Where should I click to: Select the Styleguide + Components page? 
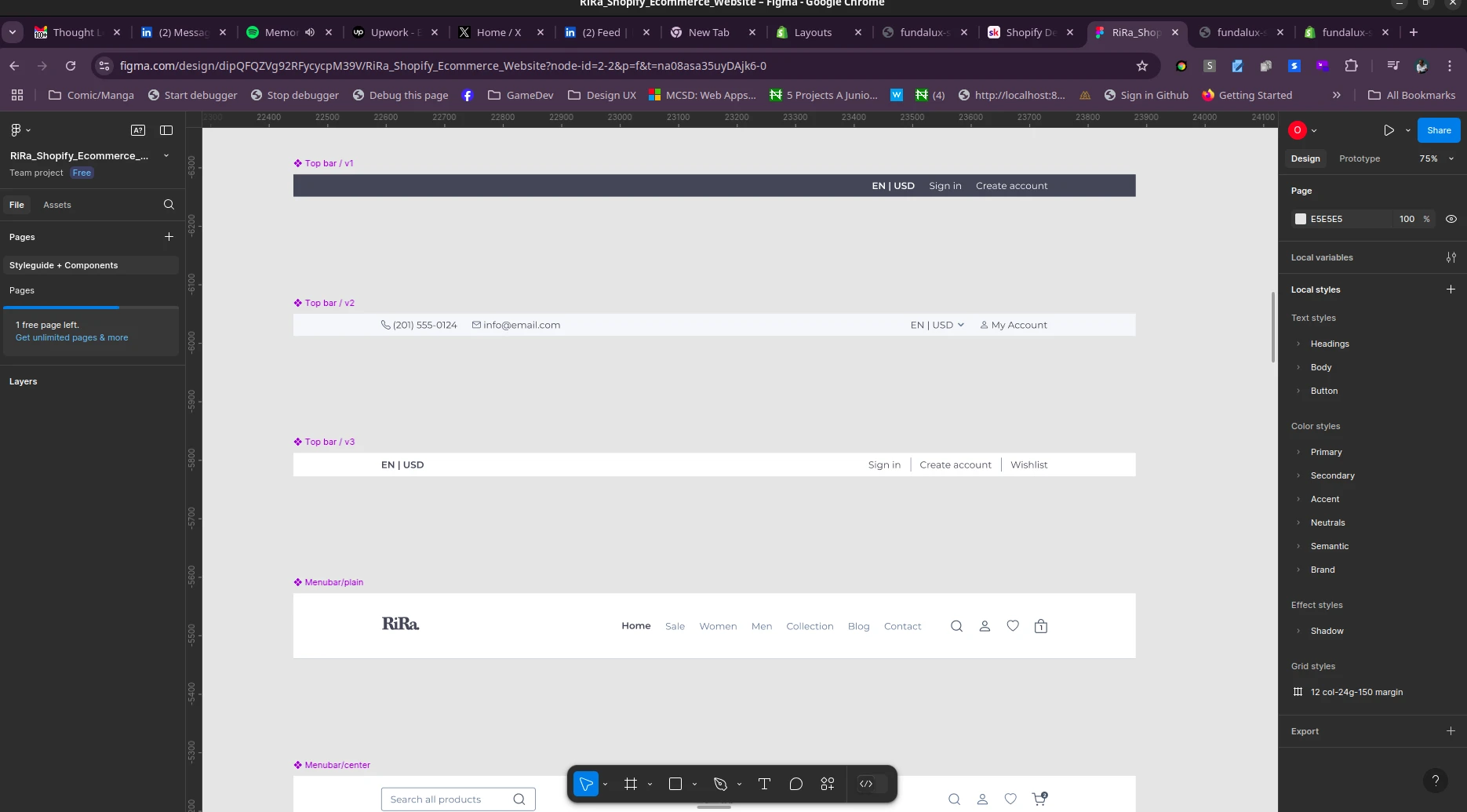[x=64, y=265]
